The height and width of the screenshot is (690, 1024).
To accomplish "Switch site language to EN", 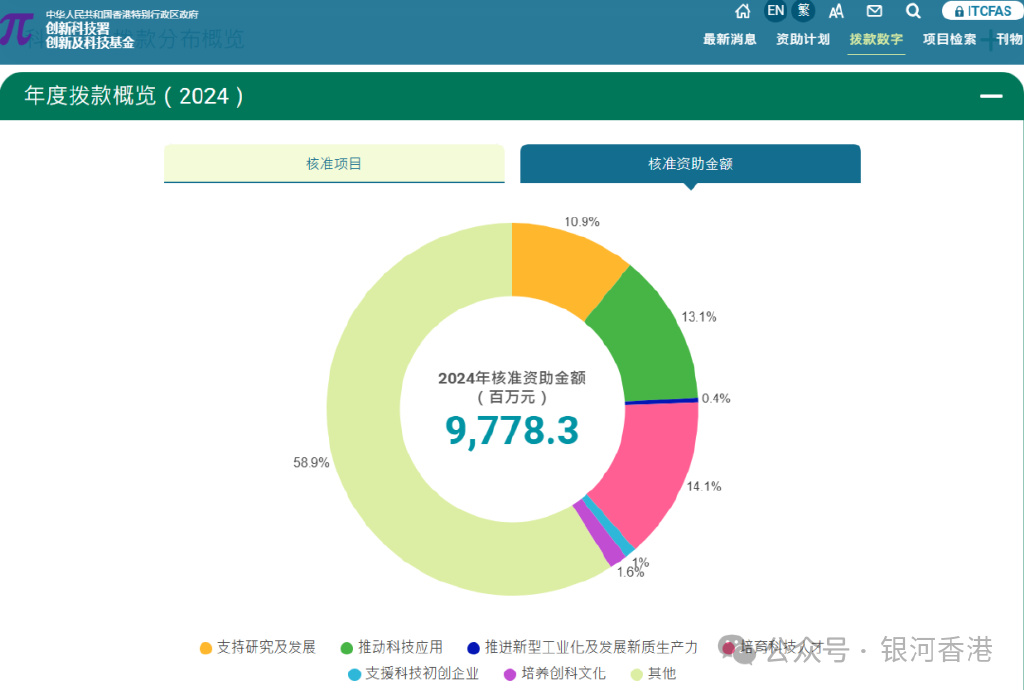I will (x=775, y=11).
